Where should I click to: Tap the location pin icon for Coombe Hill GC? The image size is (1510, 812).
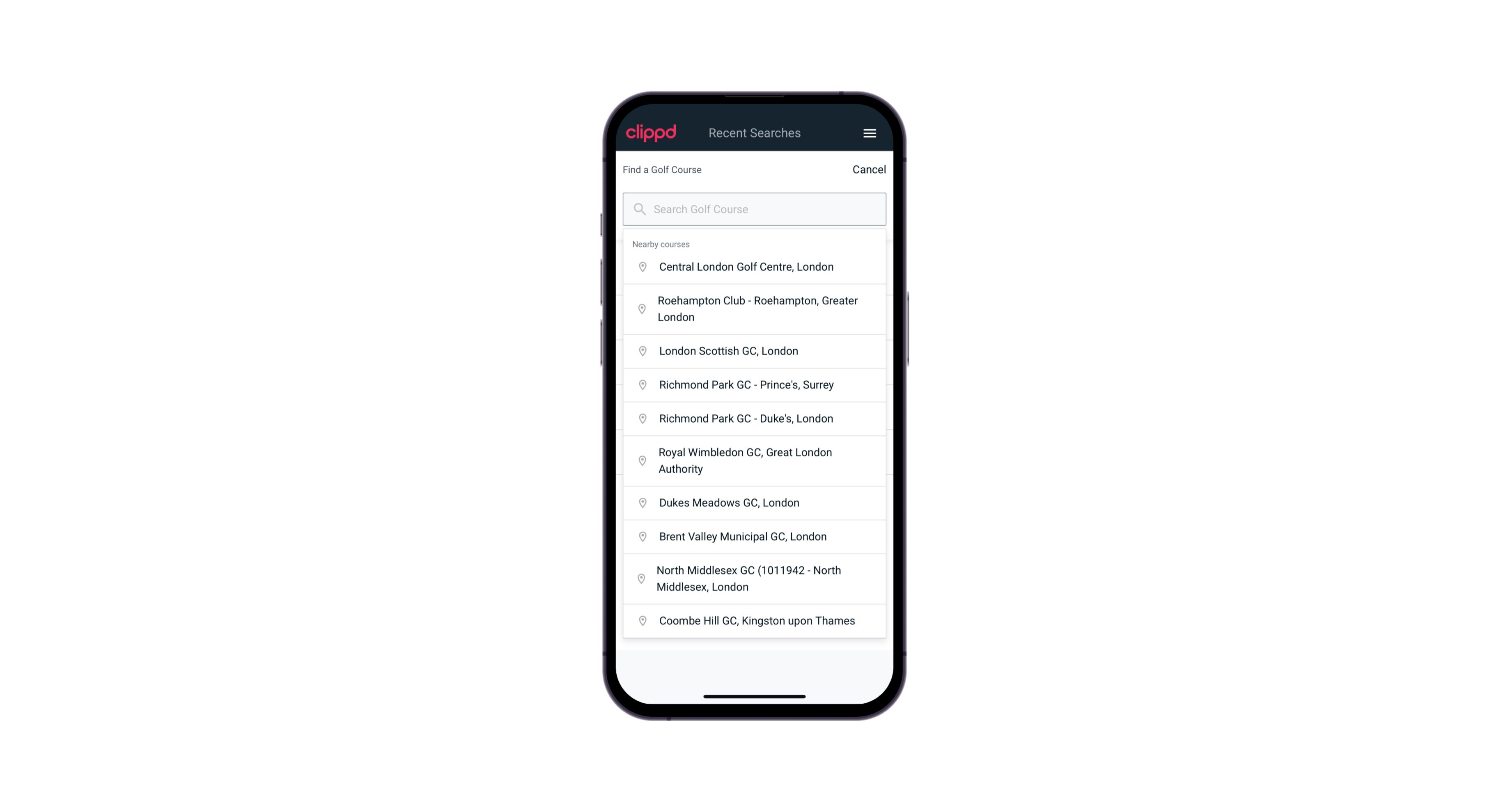640,620
